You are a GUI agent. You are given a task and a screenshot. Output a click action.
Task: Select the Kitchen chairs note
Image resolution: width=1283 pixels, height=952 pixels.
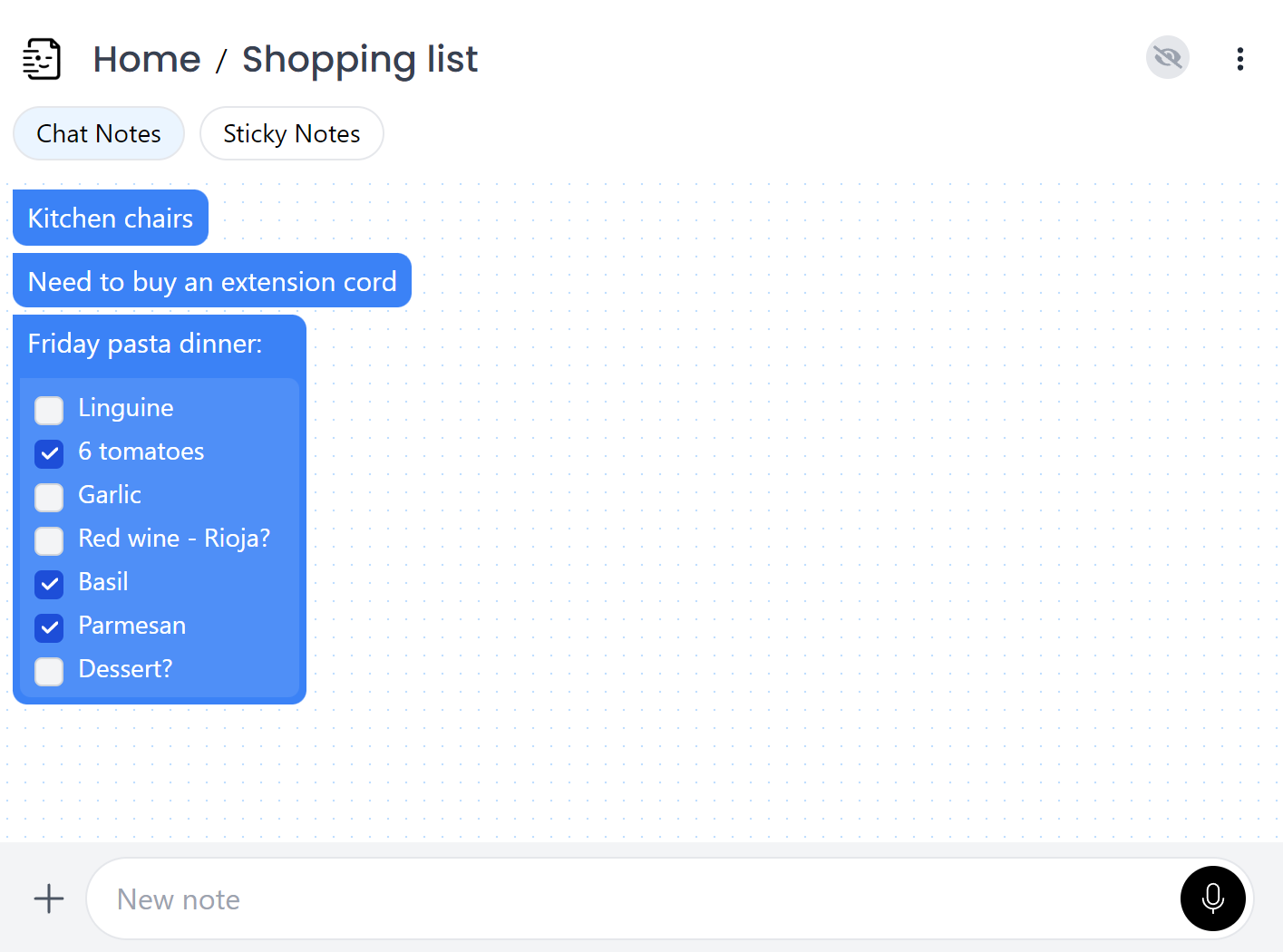click(x=111, y=218)
